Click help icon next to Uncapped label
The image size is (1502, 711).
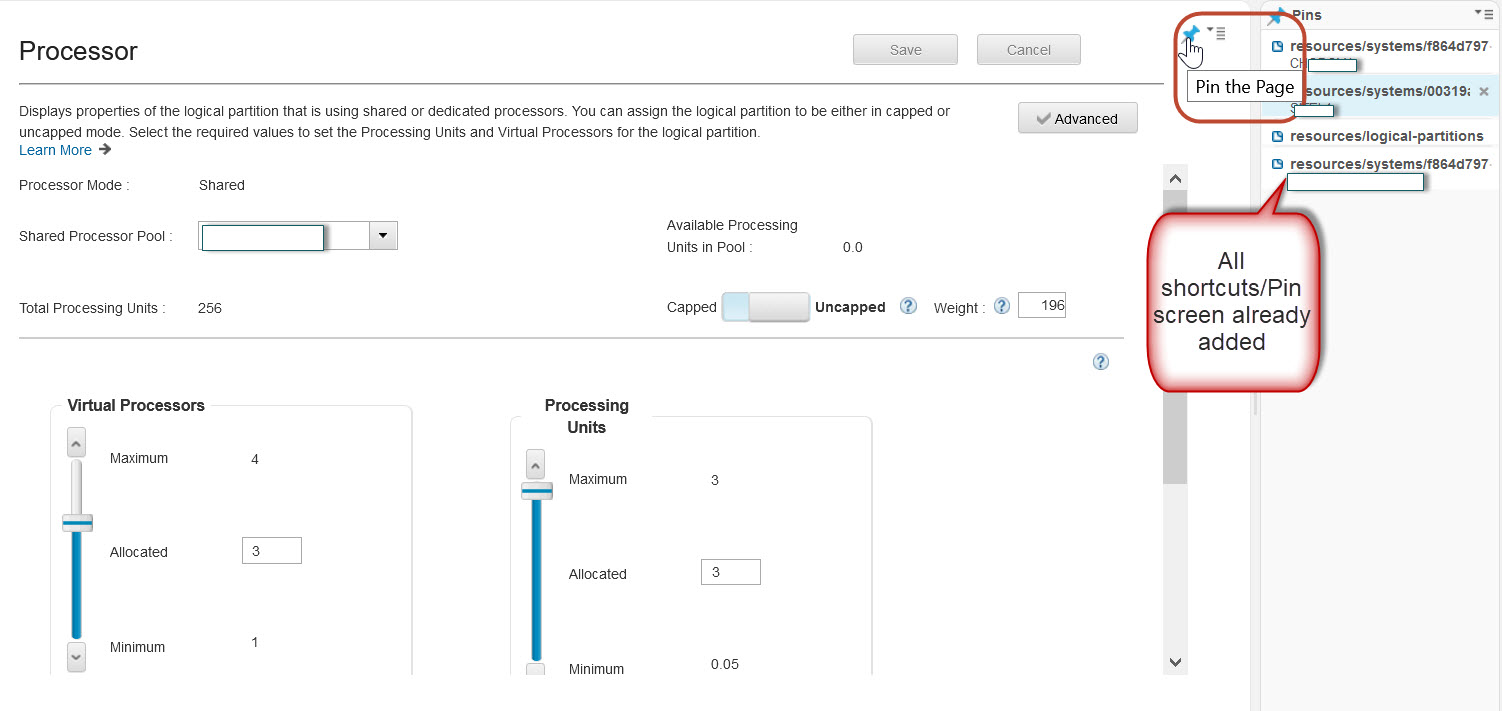click(x=908, y=307)
